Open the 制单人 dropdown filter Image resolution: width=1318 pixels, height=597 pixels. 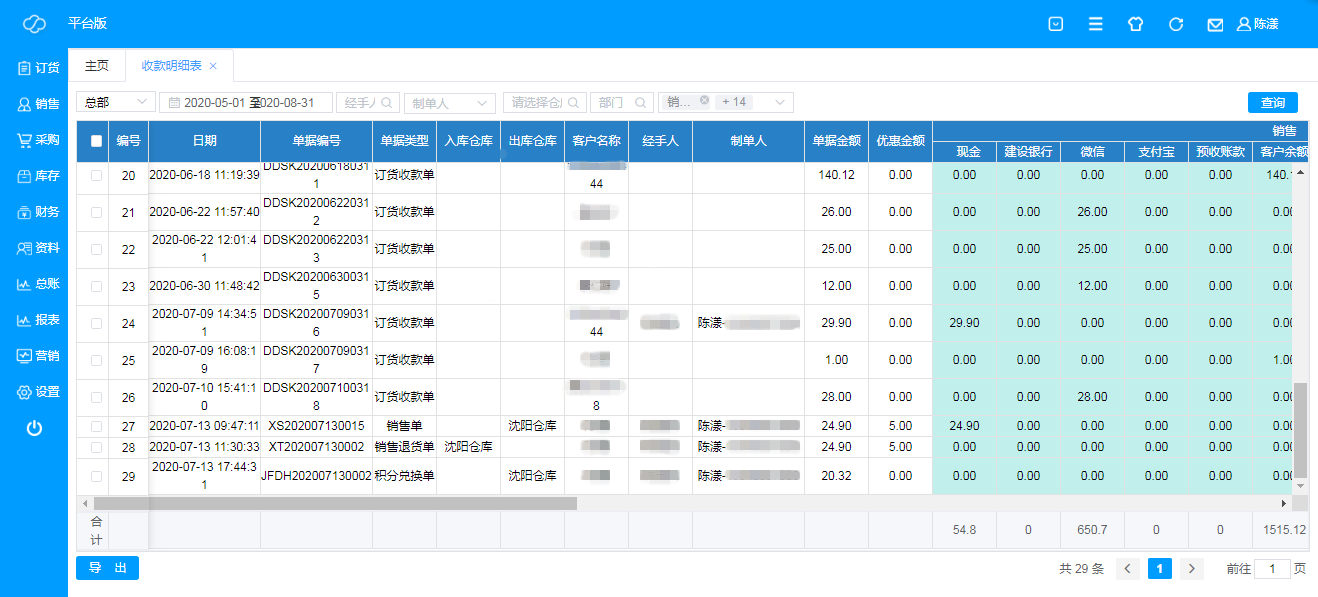pyautogui.click(x=449, y=102)
